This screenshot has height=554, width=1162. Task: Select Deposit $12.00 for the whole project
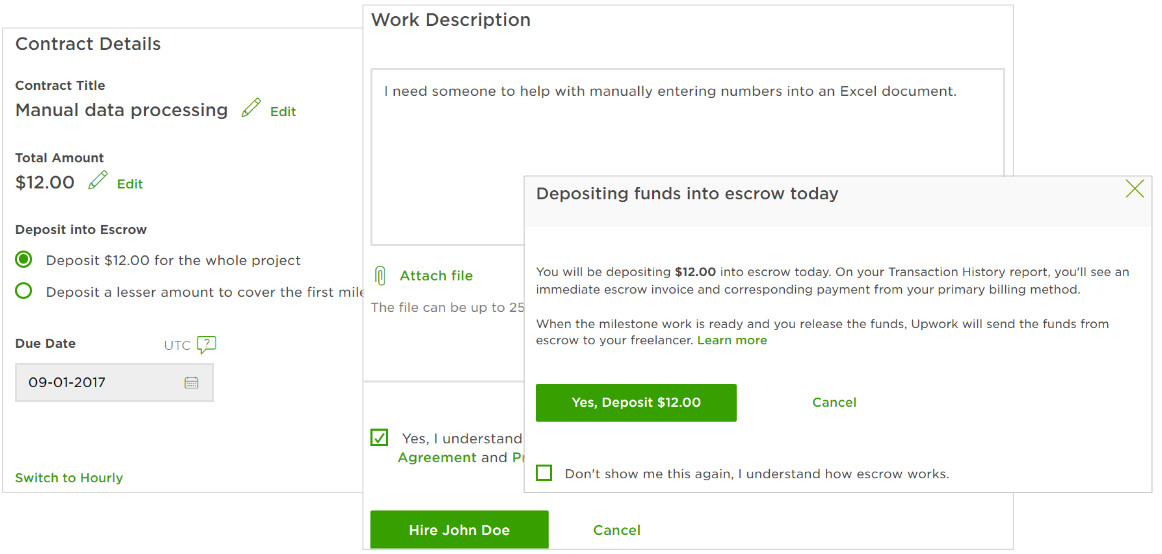coord(24,260)
